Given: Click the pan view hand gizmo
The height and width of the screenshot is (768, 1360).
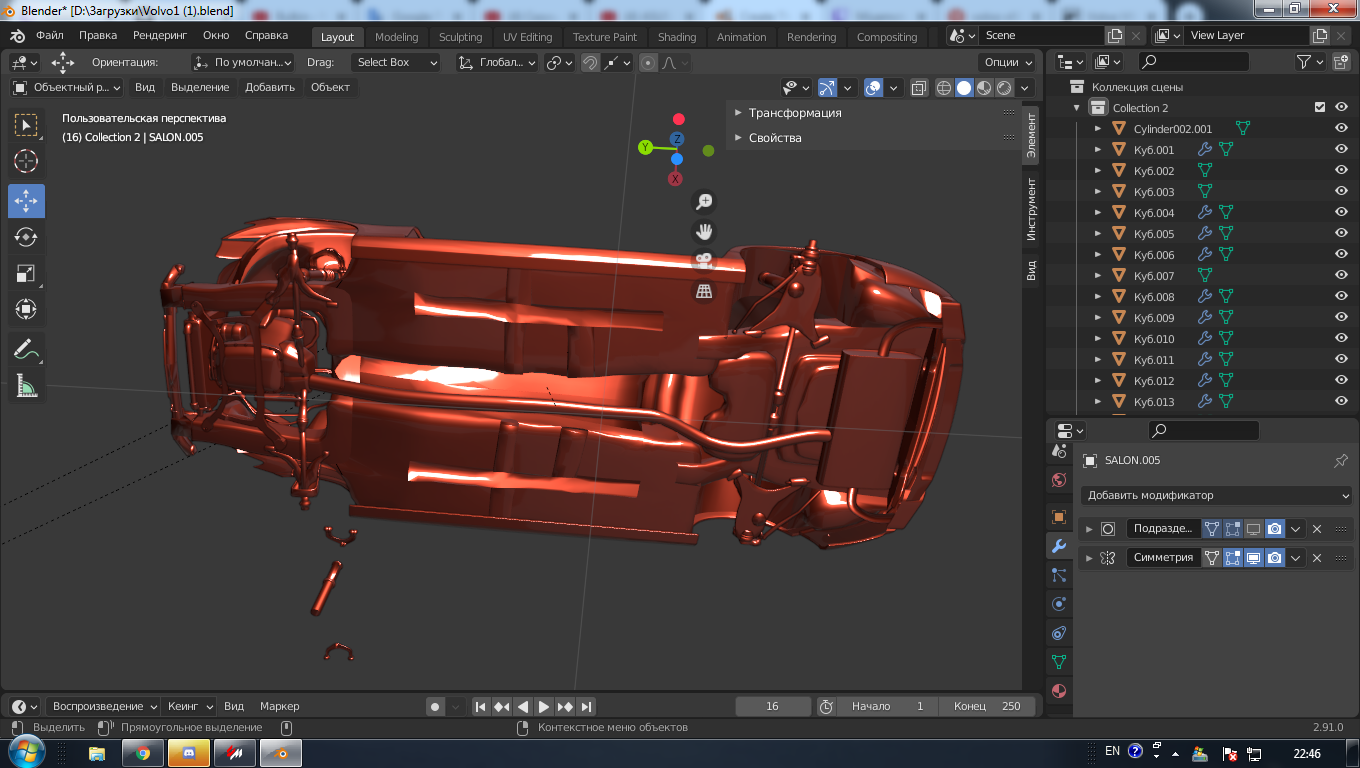Looking at the screenshot, I should point(704,232).
